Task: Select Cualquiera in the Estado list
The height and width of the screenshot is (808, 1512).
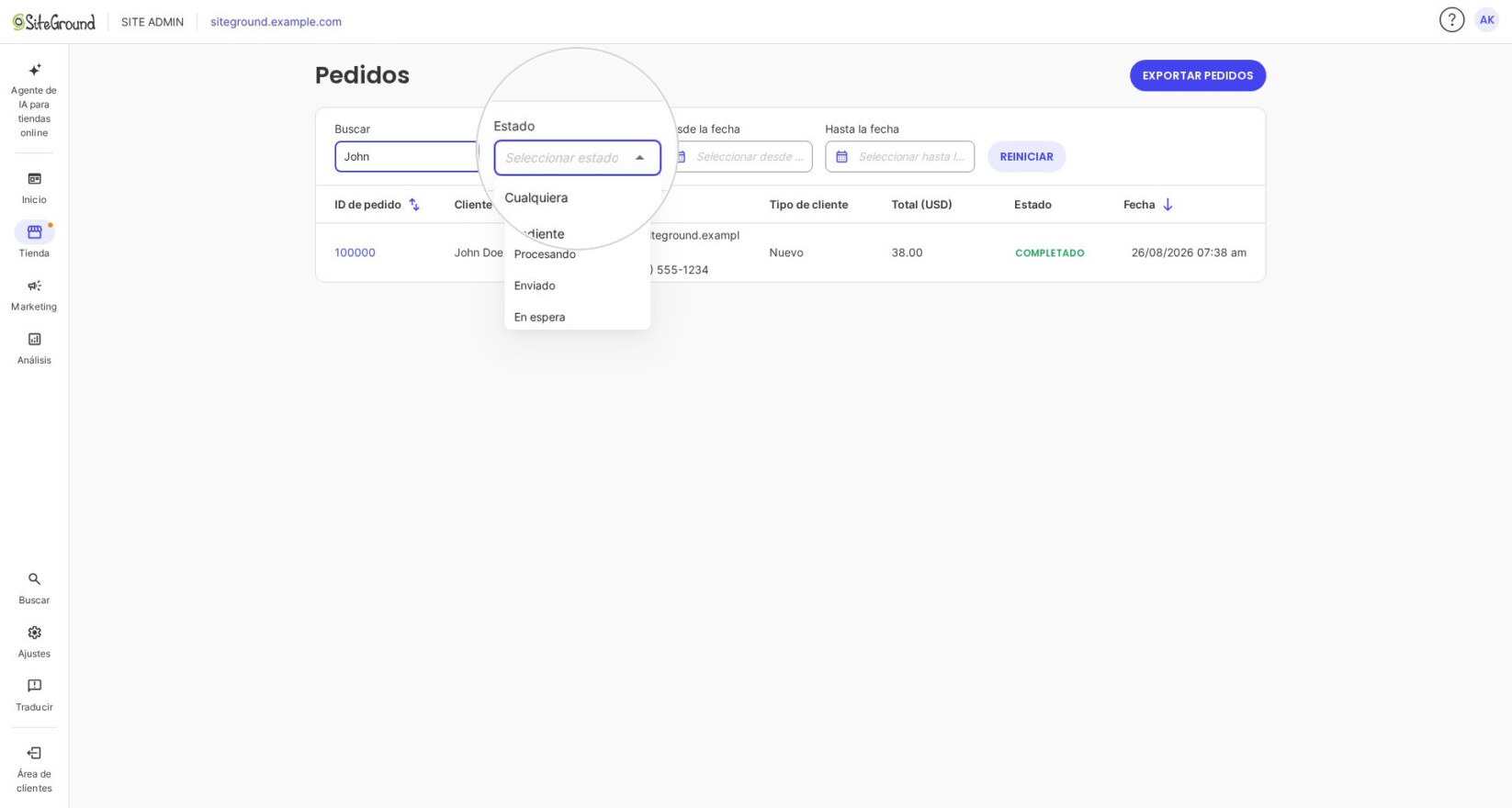Action: 536,197
